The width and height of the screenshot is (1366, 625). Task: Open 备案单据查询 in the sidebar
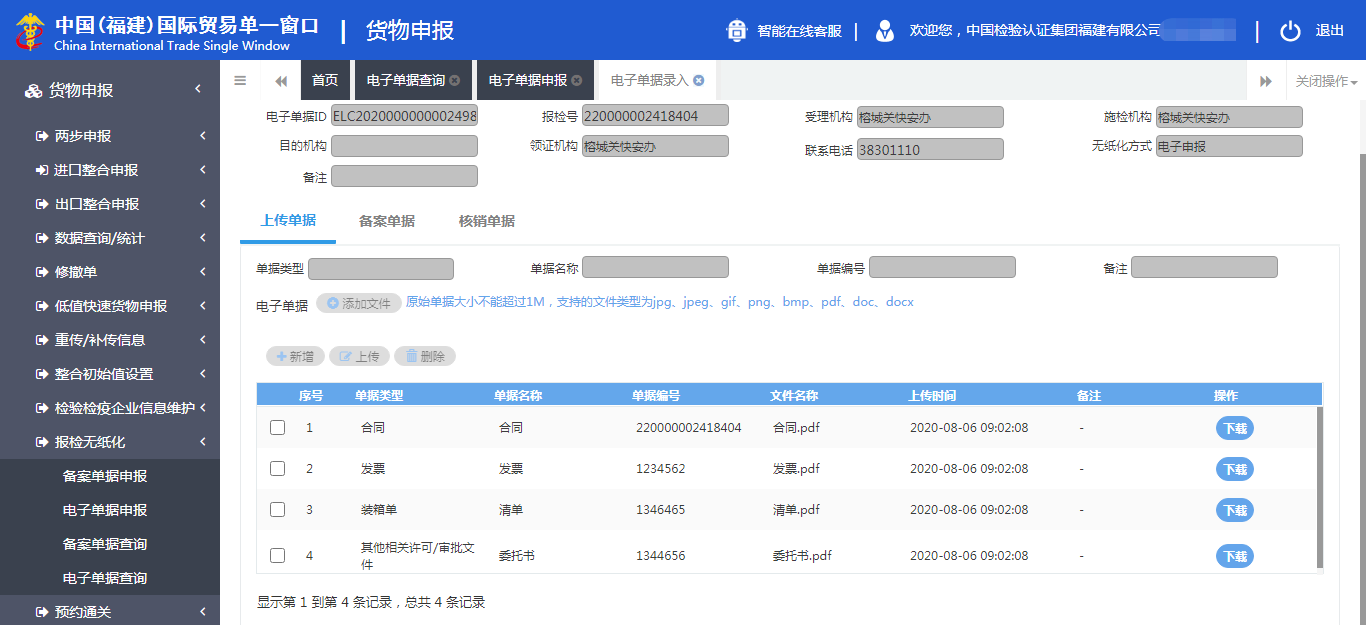105,544
